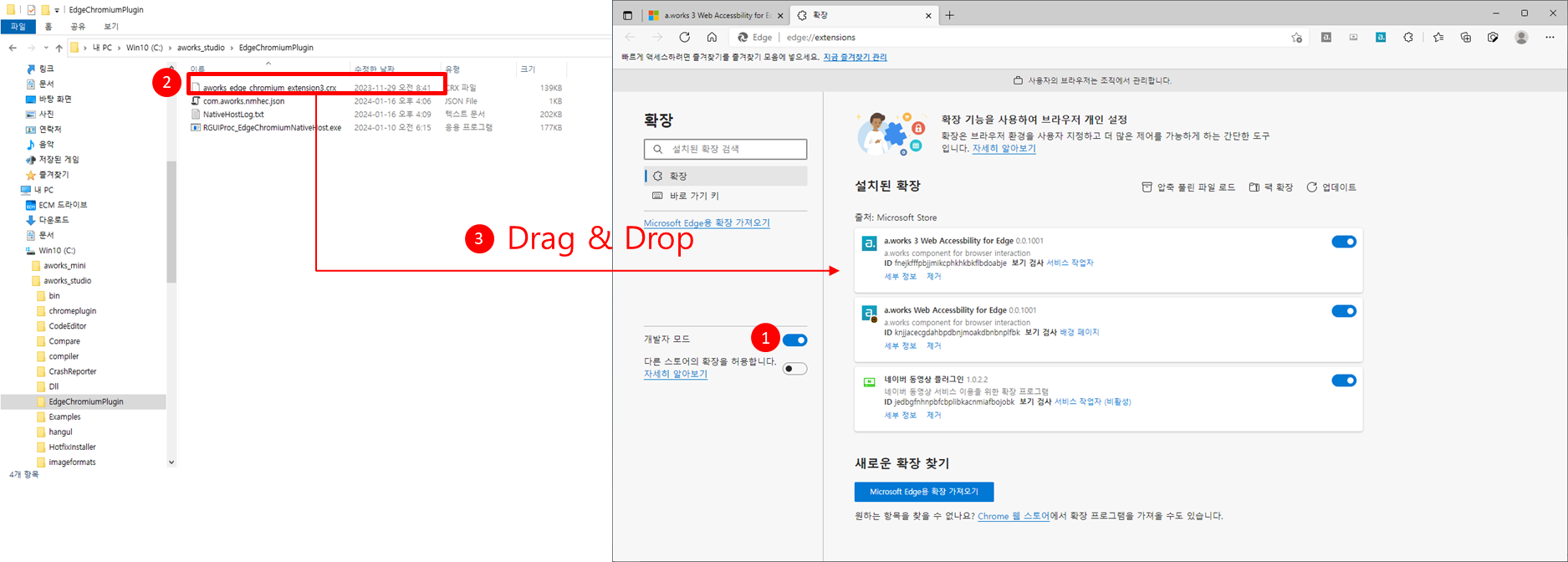Click the Edge profile avatar icon

click(1521, 38)
